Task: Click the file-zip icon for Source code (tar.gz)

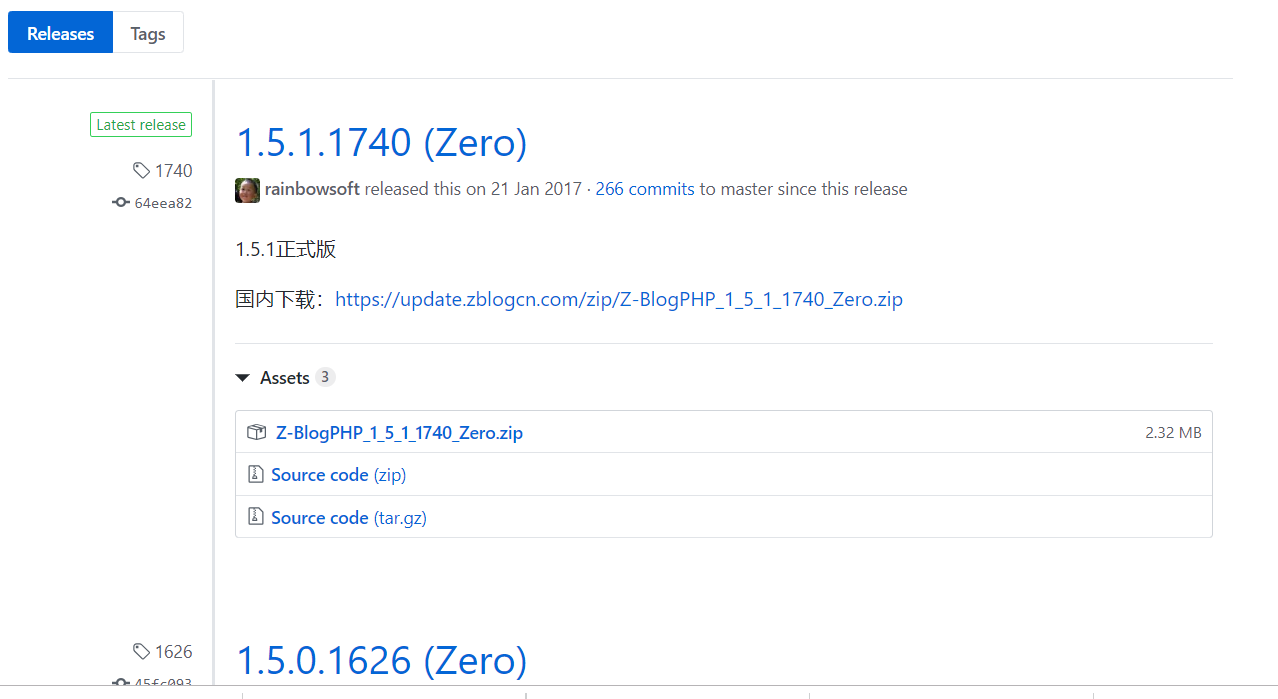Action: (x=255, y=518)
